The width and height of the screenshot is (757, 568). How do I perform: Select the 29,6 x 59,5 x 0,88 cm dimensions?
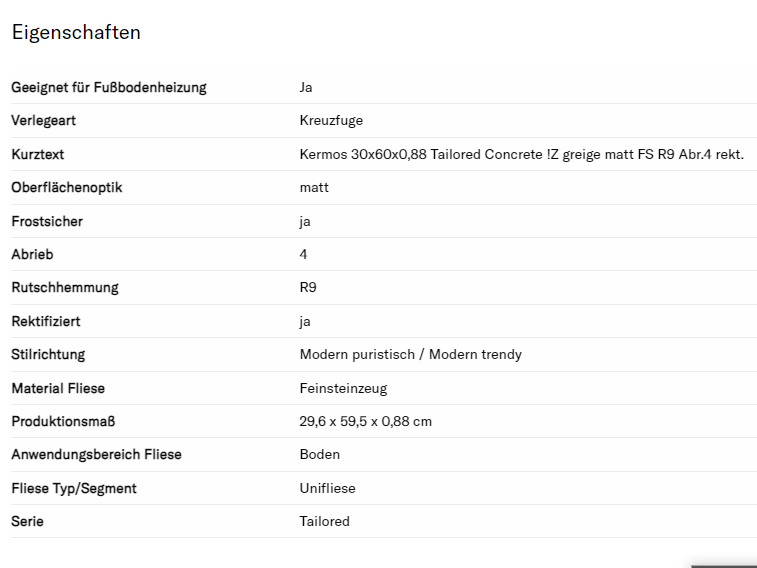click(x=365, y=421)
